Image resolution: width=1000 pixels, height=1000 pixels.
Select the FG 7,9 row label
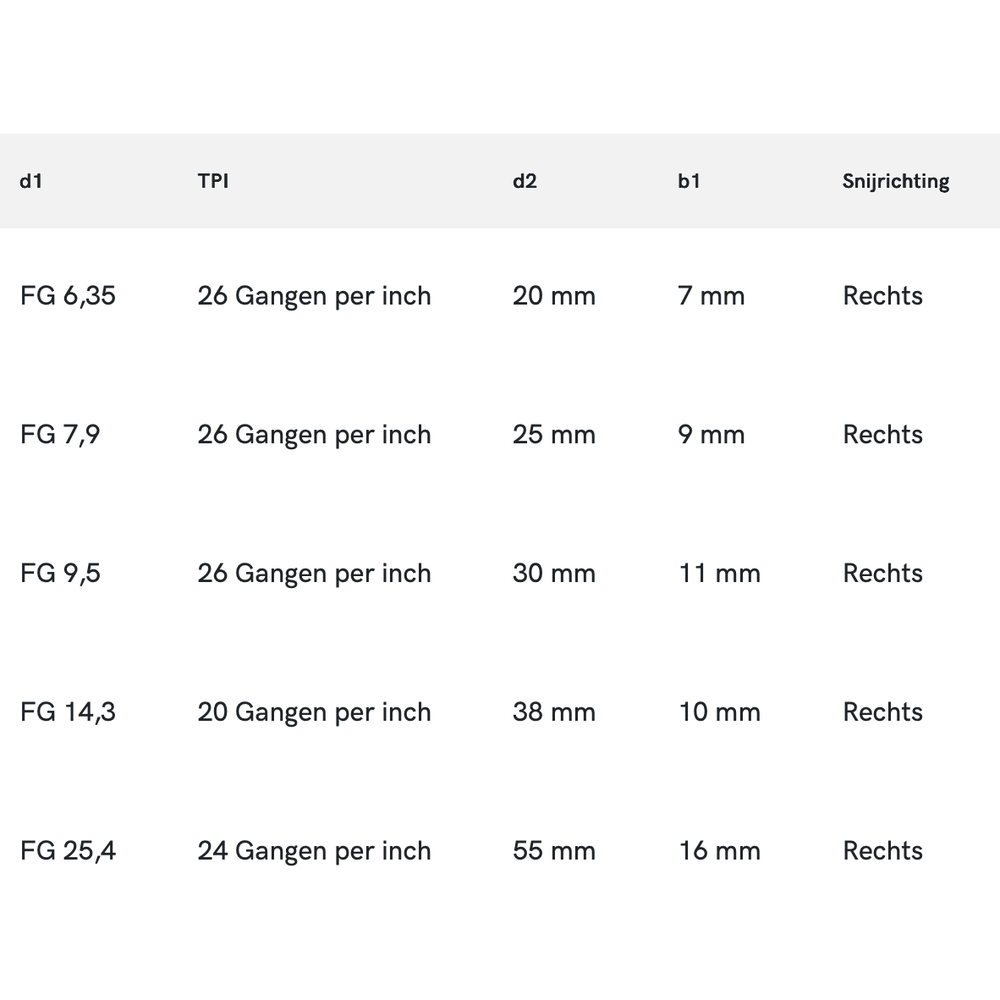click(x=60, y=435)
